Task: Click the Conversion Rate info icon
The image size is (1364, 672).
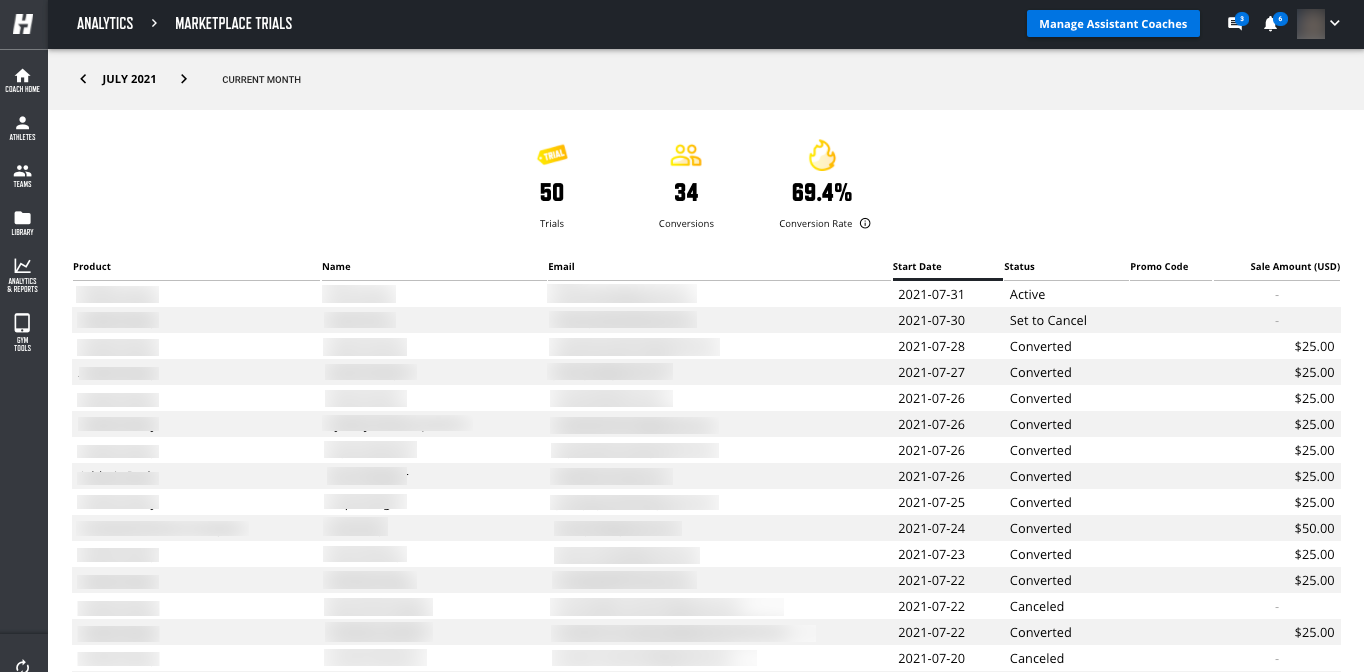Action: pyautogui.click(x=865, y=224)
